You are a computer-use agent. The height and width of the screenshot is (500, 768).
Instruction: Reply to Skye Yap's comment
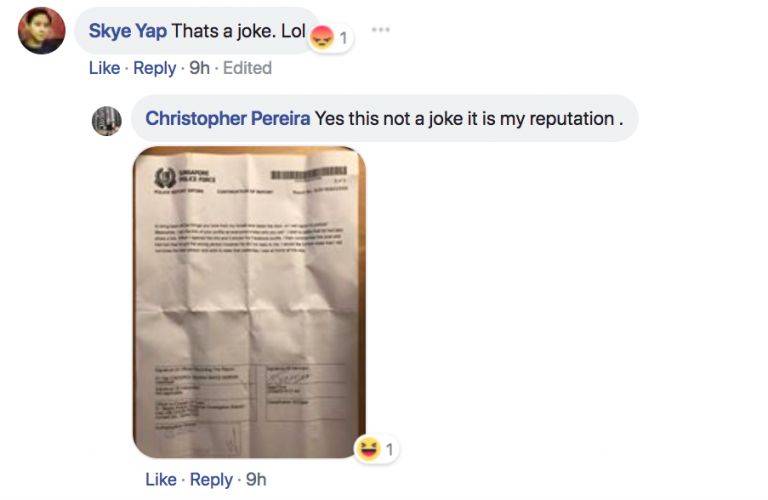coord(154,68)
